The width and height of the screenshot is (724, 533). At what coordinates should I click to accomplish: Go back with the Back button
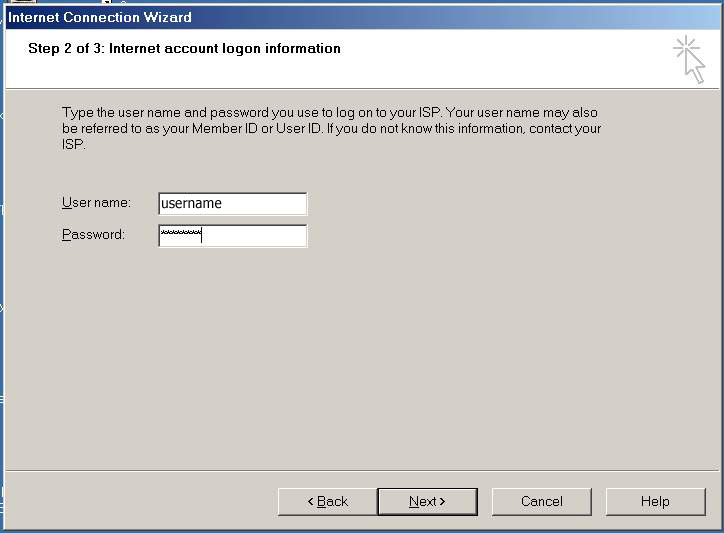coord(327,501)
